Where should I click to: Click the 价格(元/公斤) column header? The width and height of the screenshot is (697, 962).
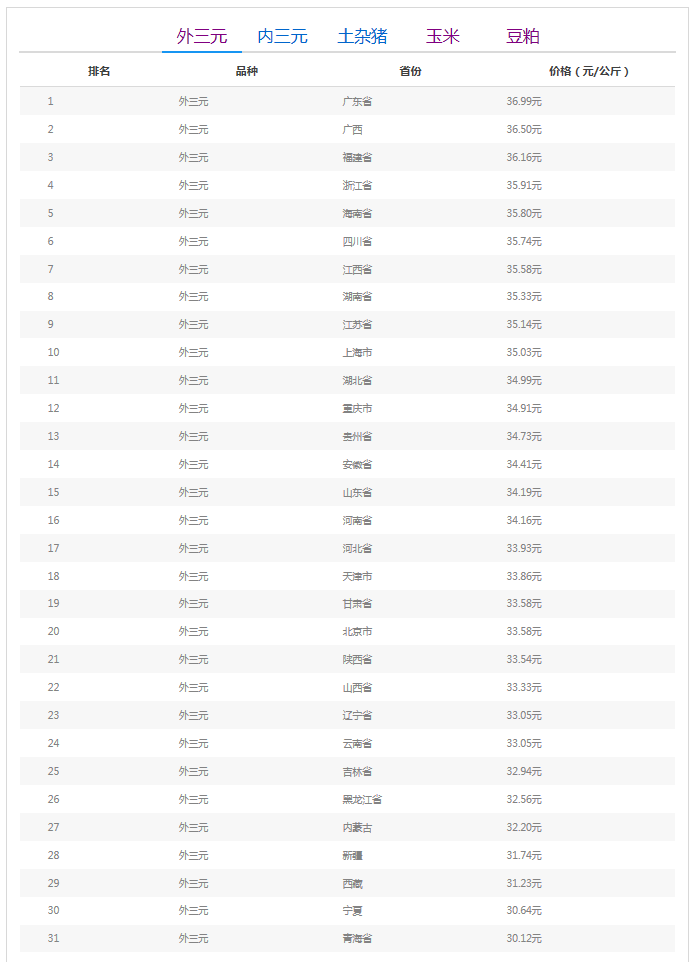click(589, 72)
